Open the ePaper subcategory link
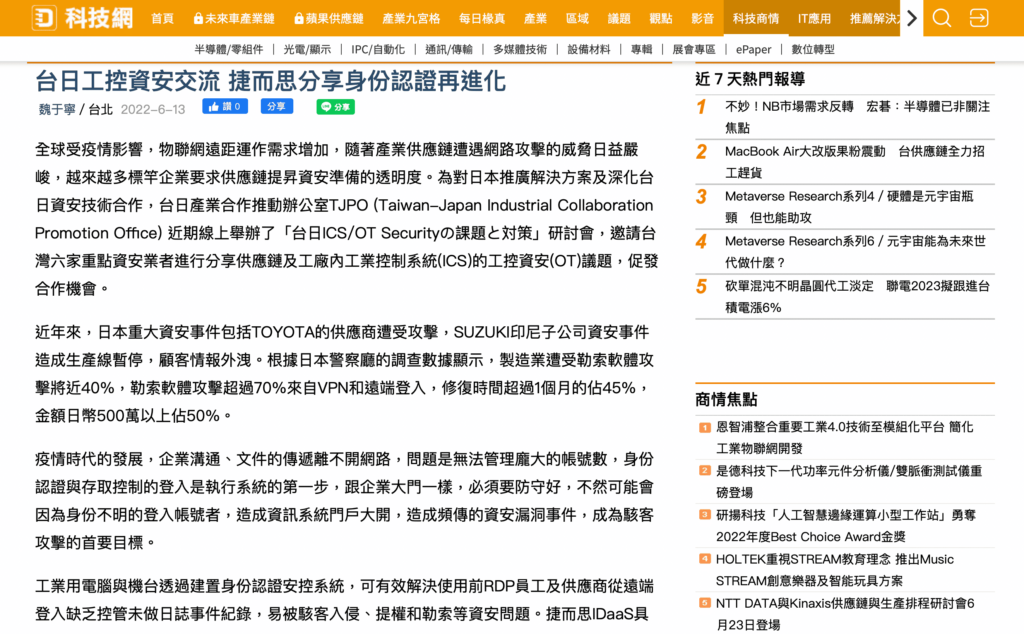 point(753,49)
